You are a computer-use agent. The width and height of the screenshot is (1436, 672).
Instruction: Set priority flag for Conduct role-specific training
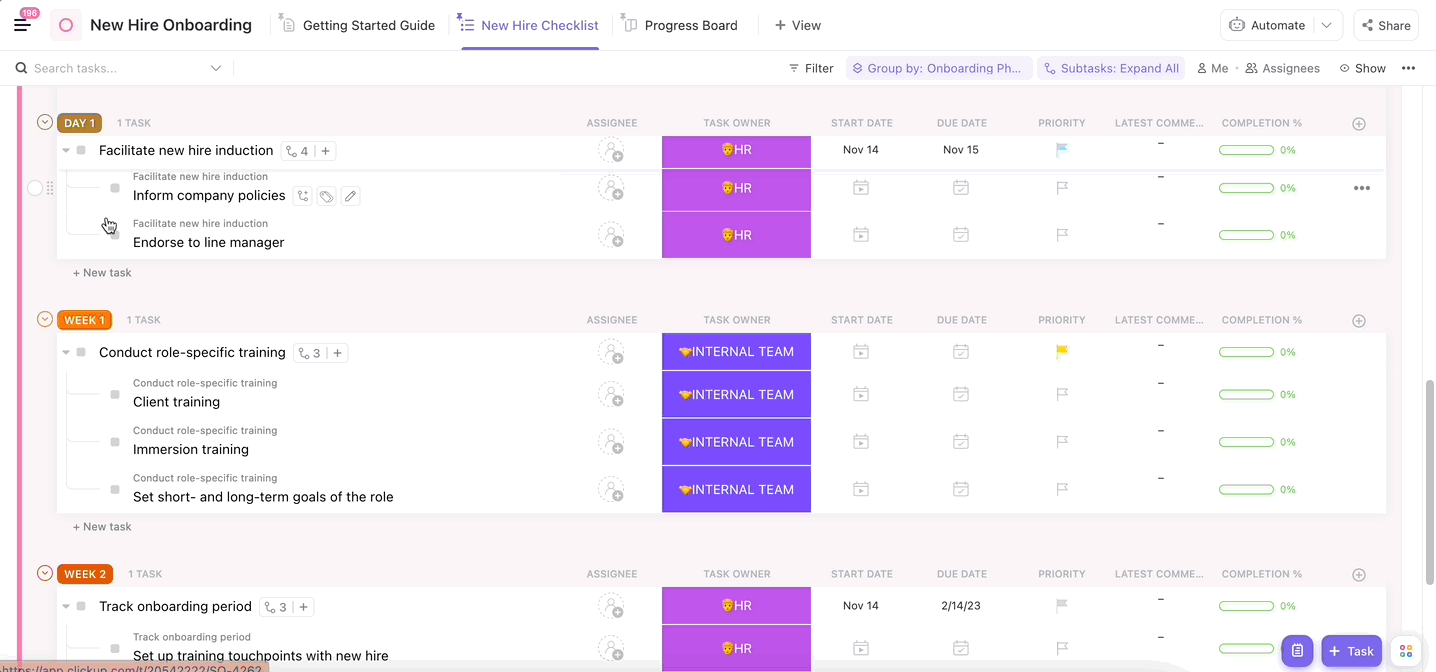(x=1062, y=352)
